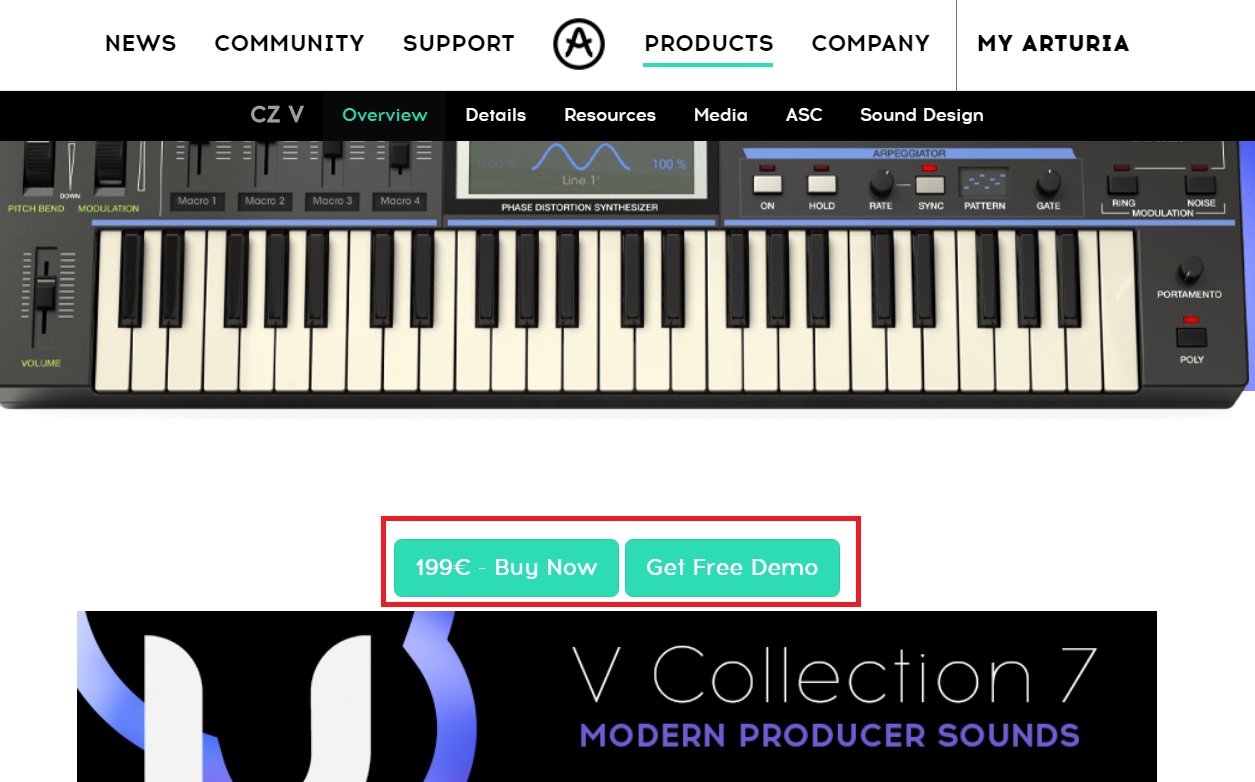The height and width of the screenshot is (782, 1255).
Task: Click the Get Free Demo button
Action: (x=732, y=567)
